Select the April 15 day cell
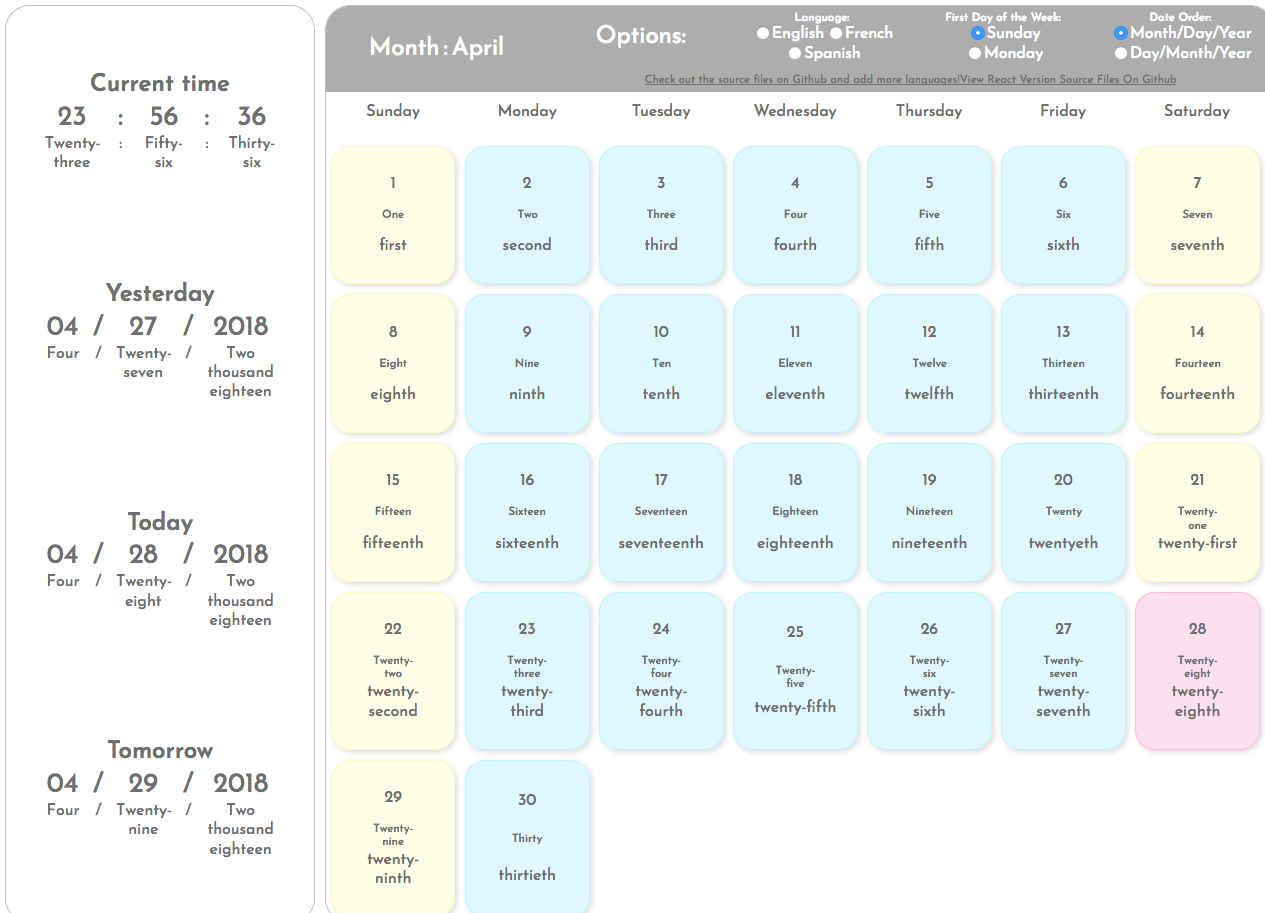The width and height of the screenshot is (1265, 913). point(393,512)
